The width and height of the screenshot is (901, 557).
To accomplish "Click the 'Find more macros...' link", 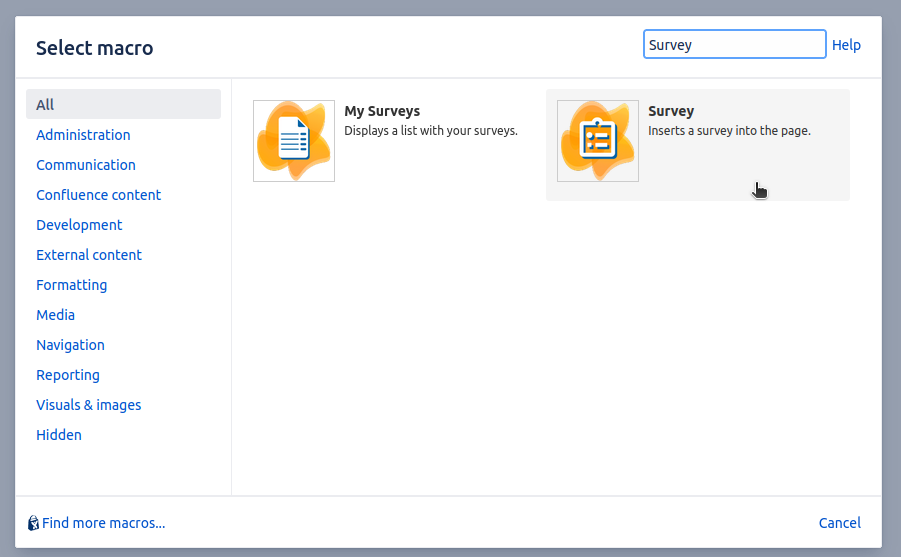I will 103,523.
